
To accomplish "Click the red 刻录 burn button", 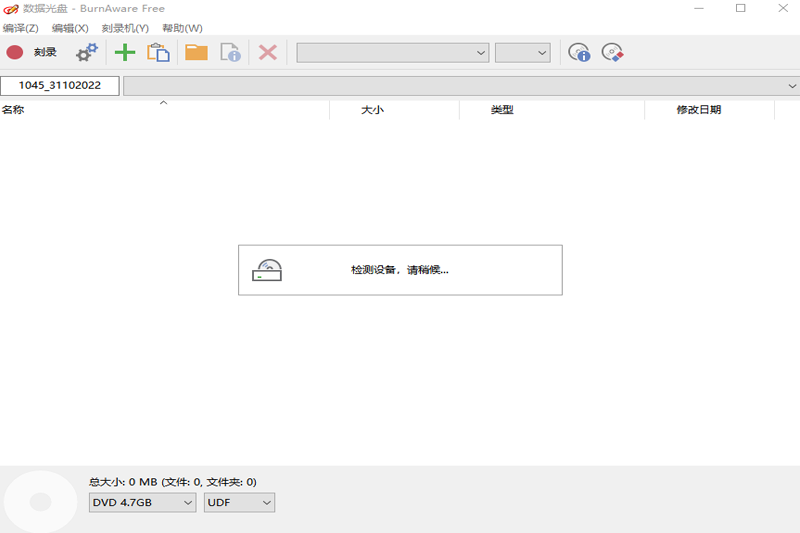I will 32,52.
